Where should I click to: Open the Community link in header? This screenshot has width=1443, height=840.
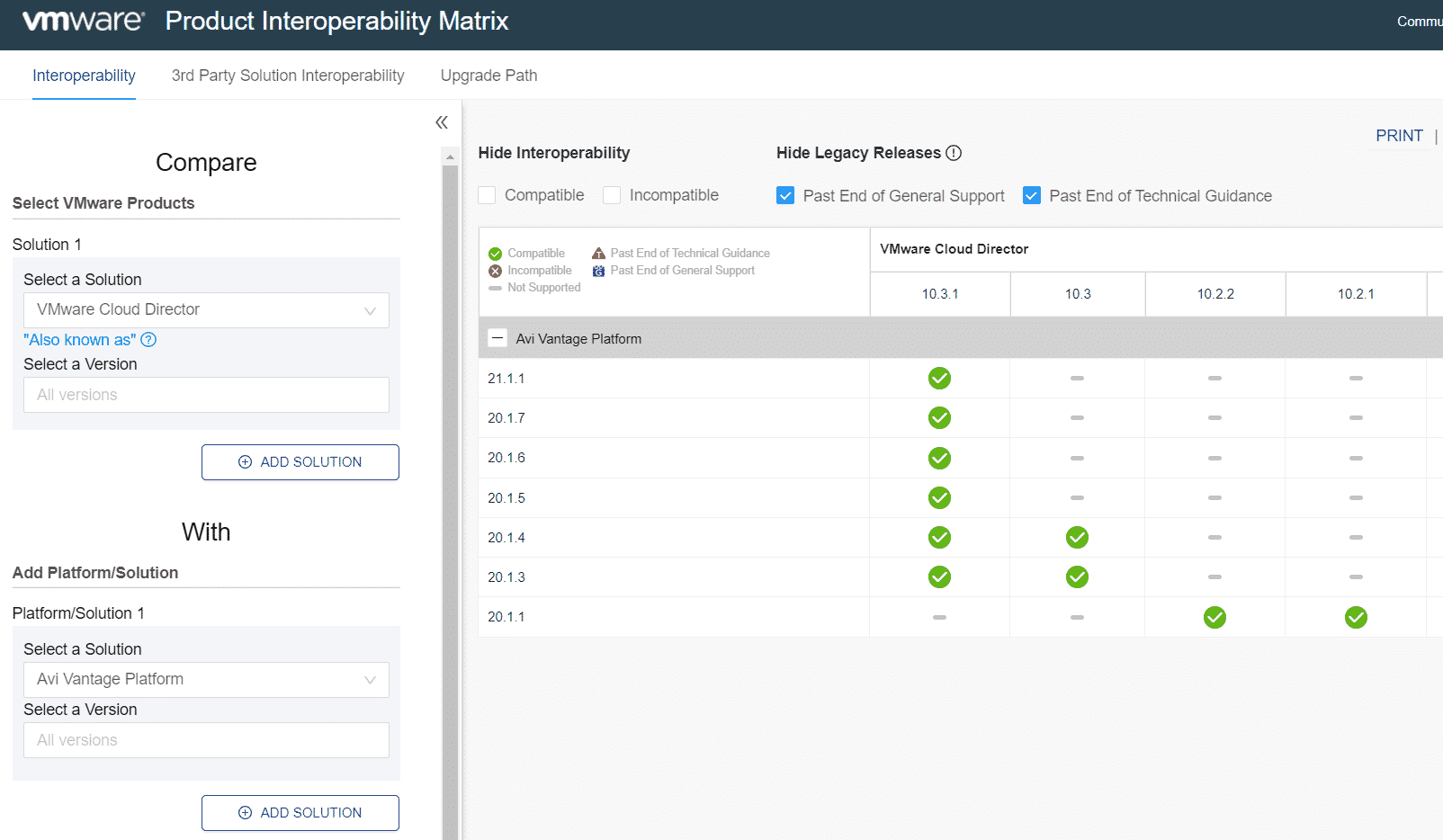click(x=1420, y=22)
